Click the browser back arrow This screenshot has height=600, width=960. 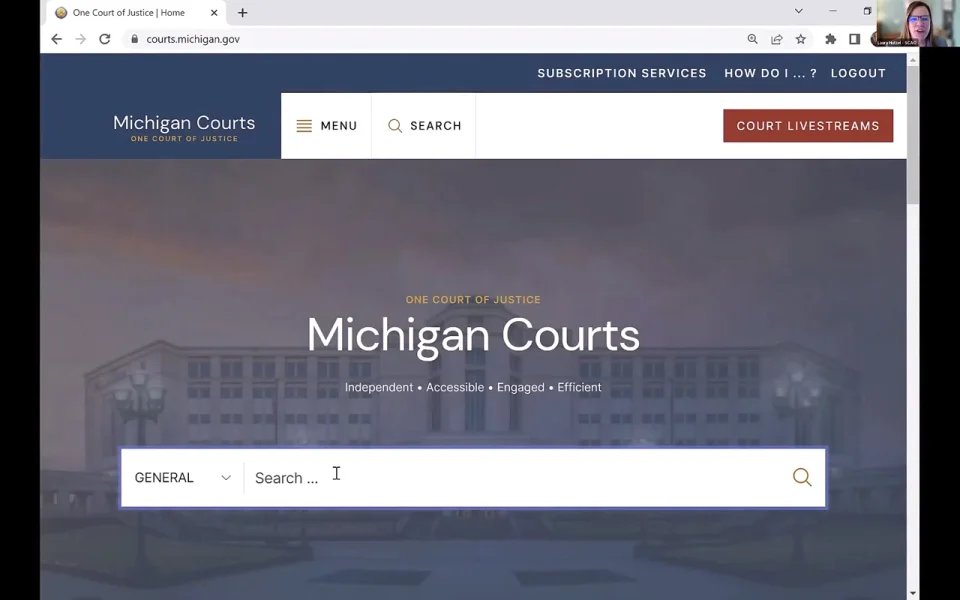pyautogui.click(x=56, y=39)
